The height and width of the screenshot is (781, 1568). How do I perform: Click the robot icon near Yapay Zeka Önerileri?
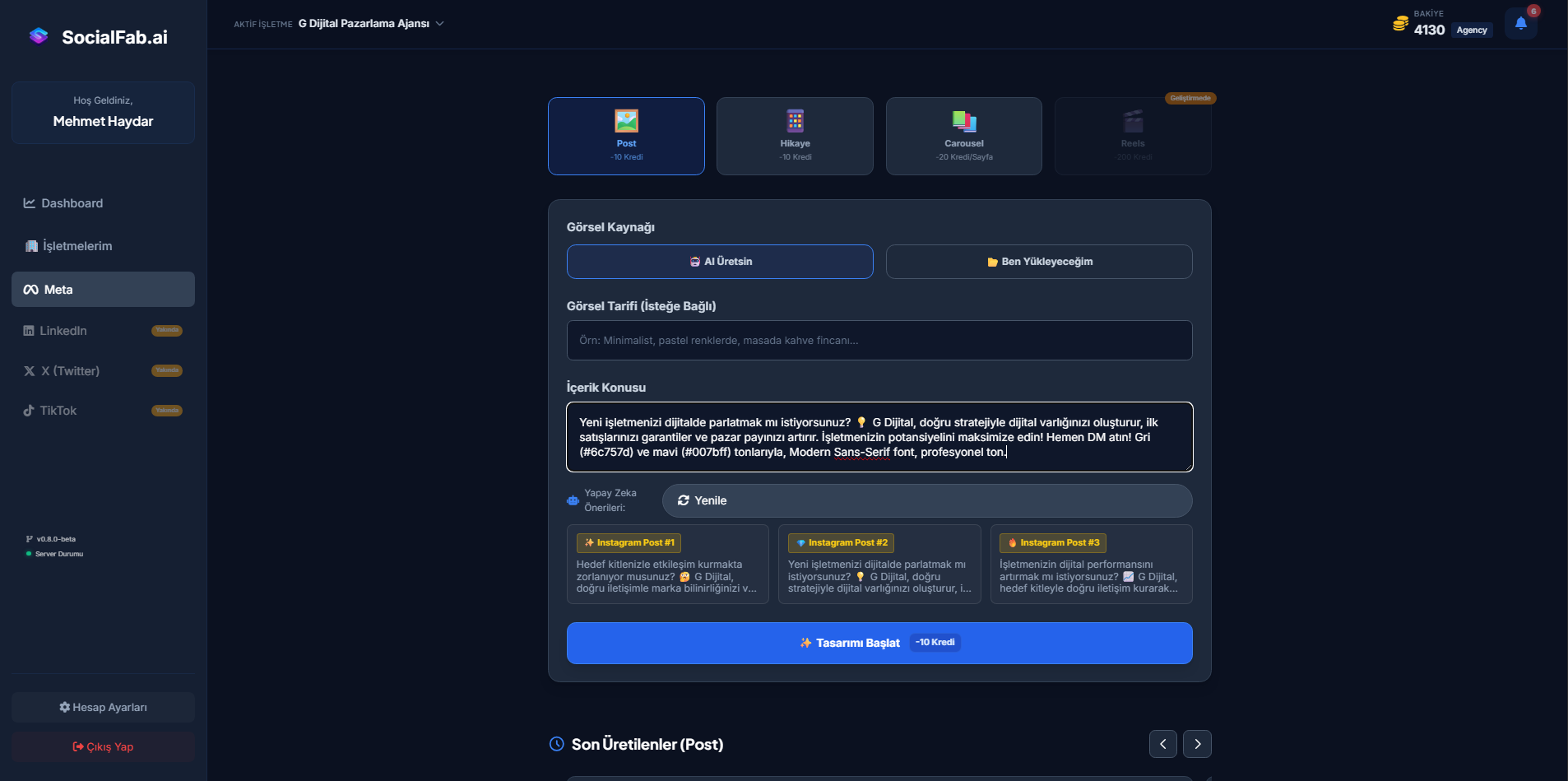click(x=573, y=500)
